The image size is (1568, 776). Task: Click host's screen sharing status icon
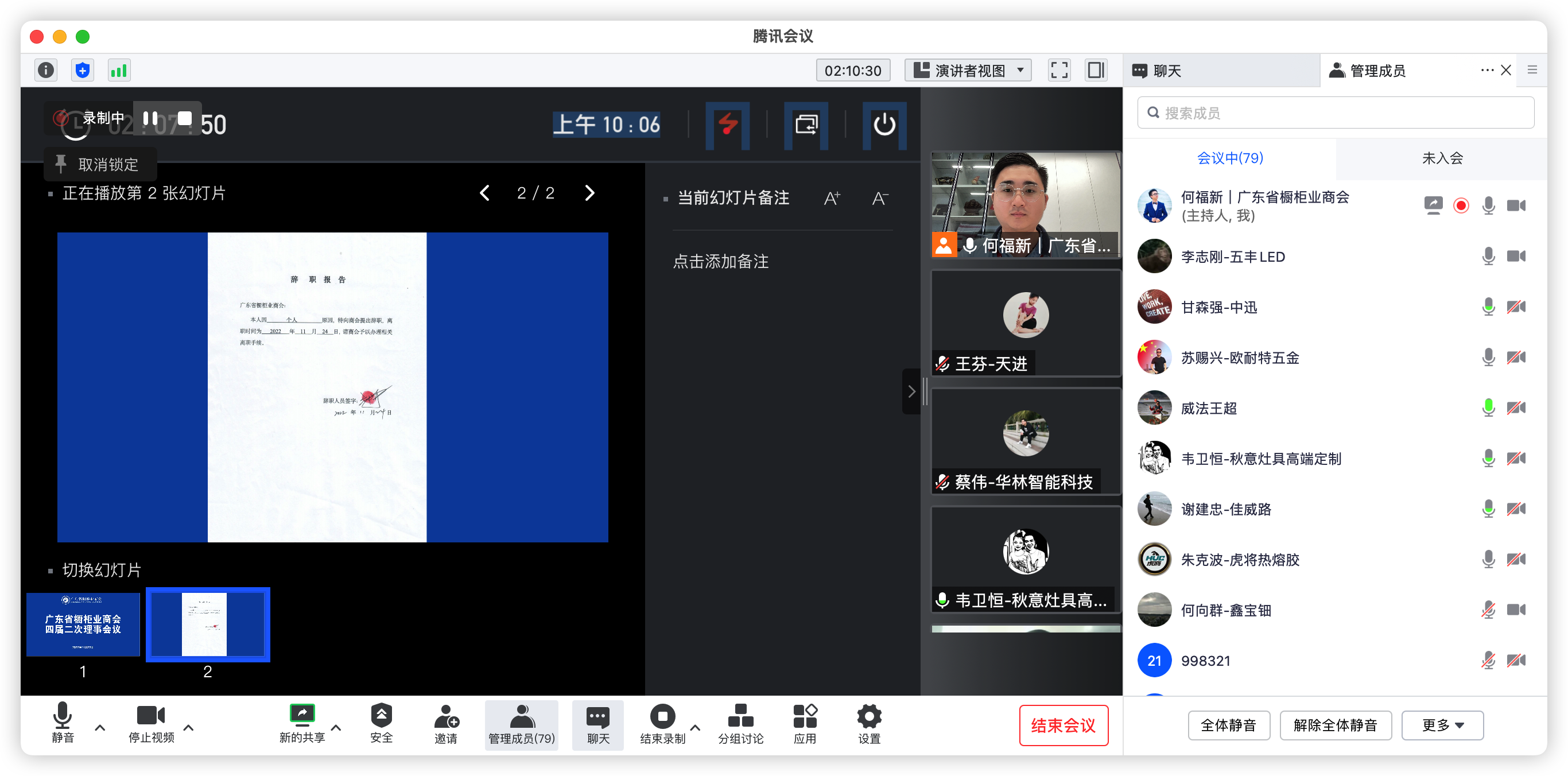[1433, 205]
